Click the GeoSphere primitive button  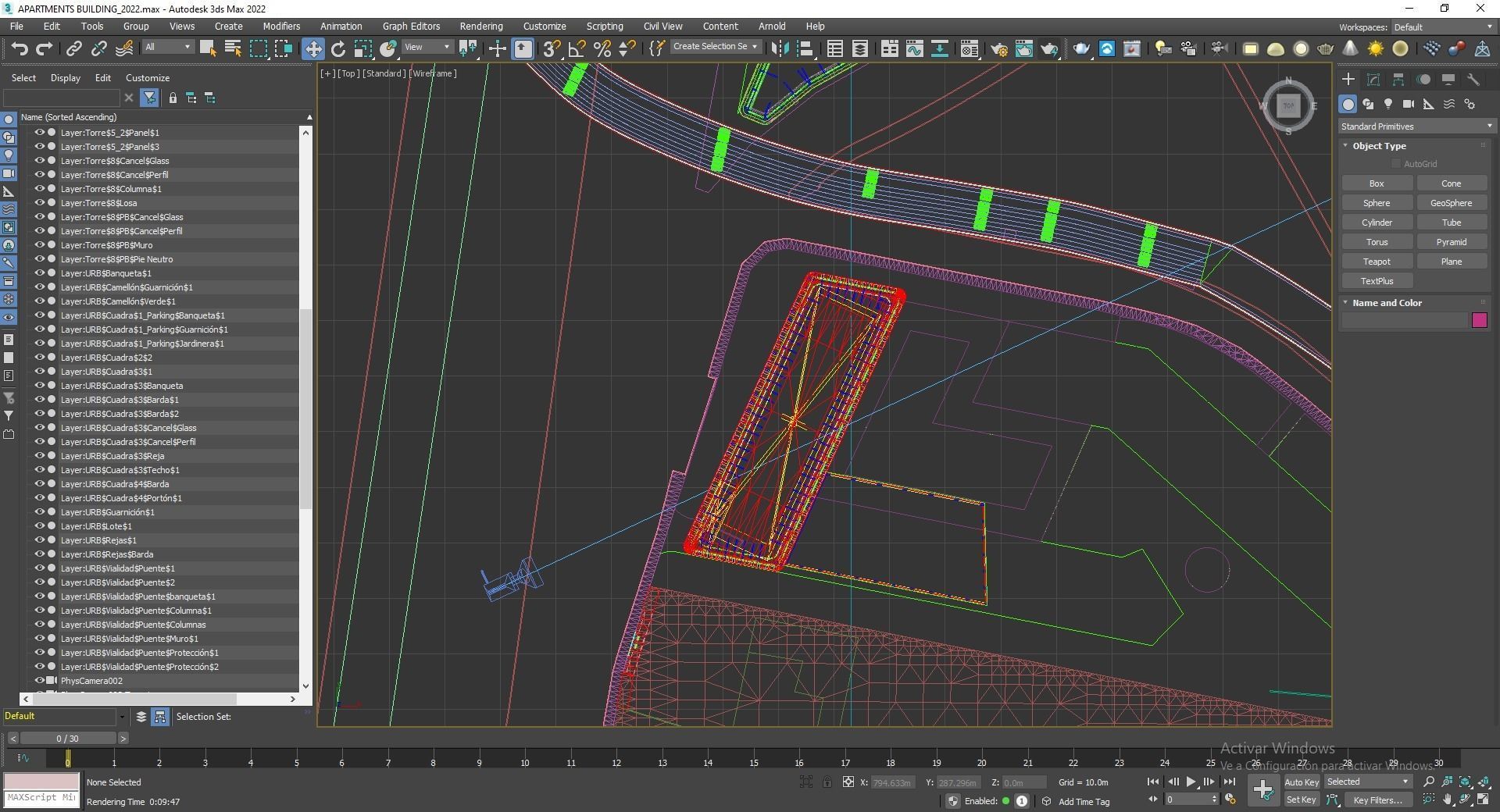click(x=1452, y=203)
